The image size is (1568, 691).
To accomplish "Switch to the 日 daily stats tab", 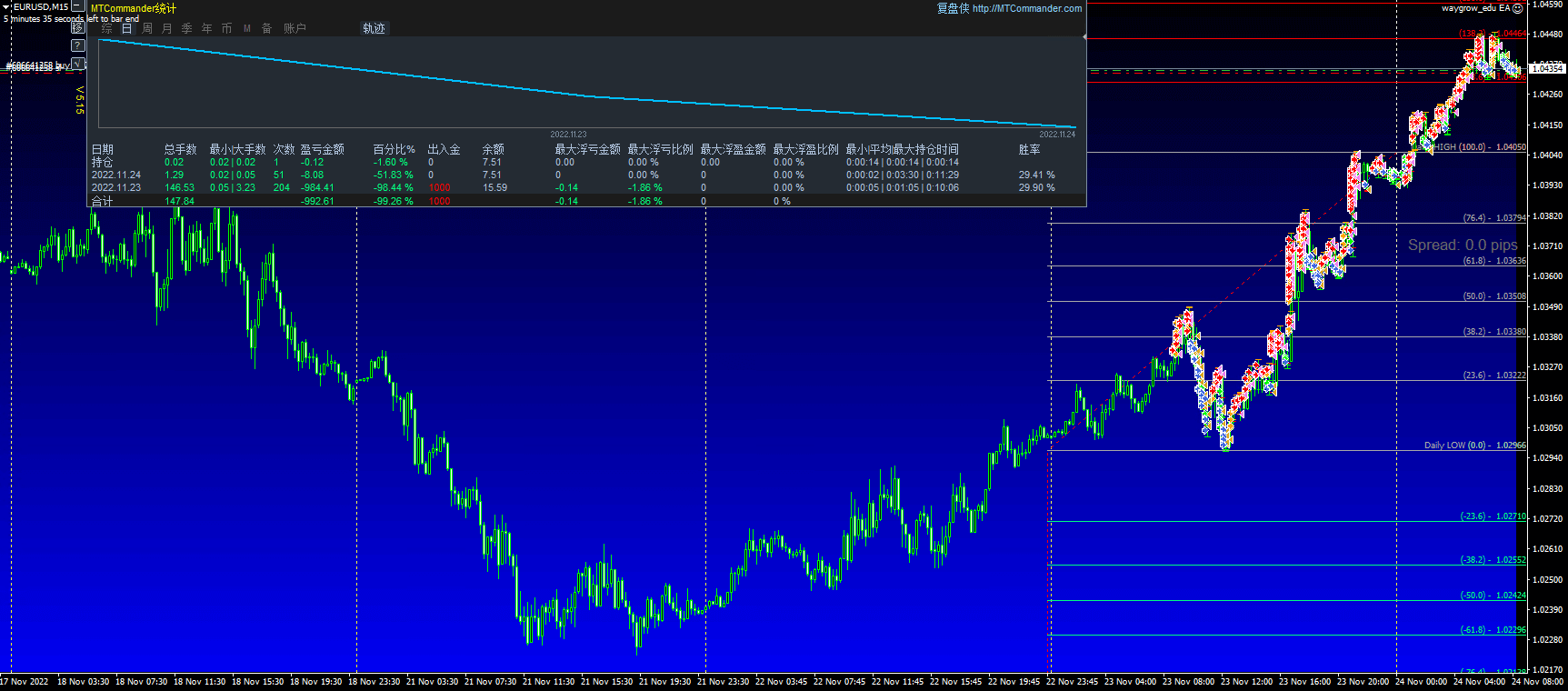I will pos(126,29).
